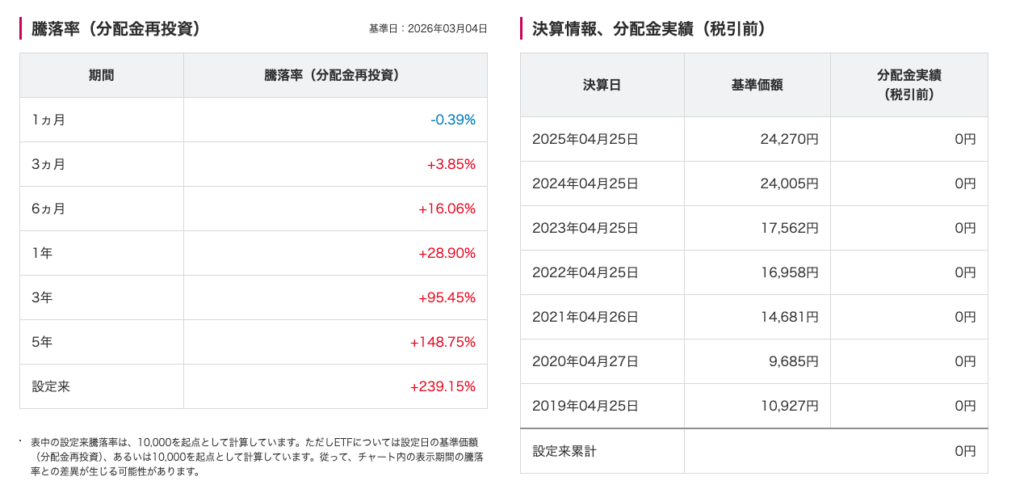
Task: Select the 1ヵ月 return value -0.39%
Action: (453, 120)
